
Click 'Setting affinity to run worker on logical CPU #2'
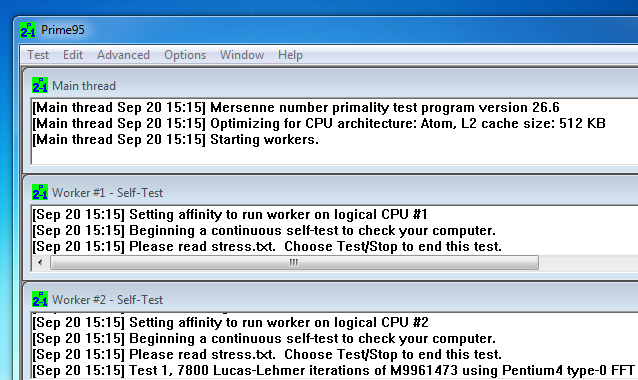[230, 323]
